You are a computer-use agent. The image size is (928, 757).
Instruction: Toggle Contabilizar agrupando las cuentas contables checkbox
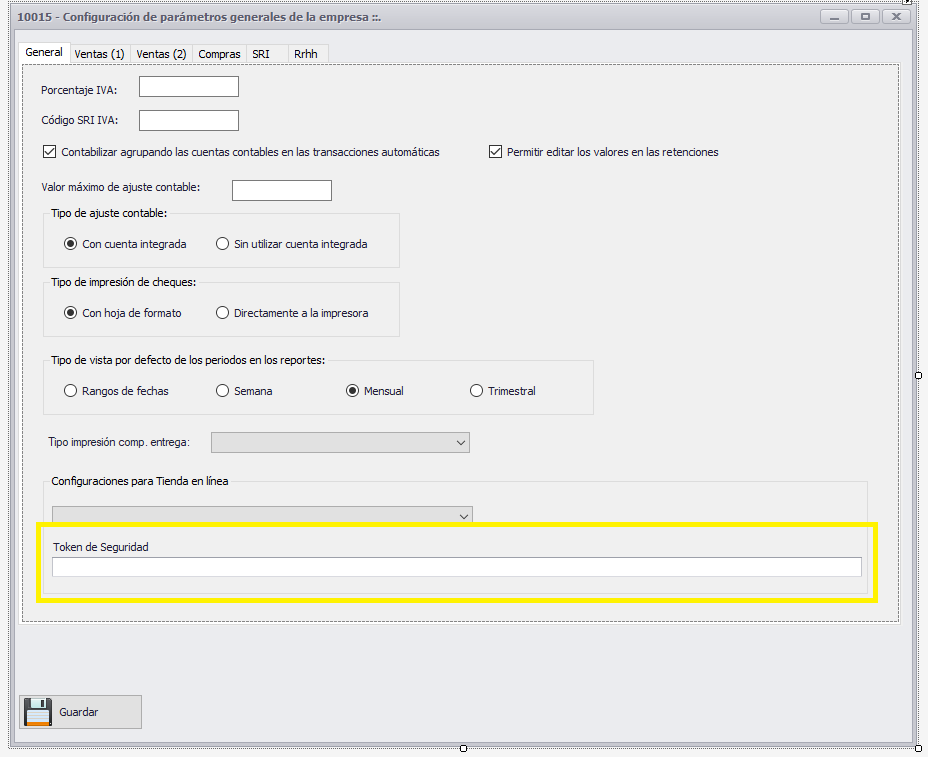(50, 152)
